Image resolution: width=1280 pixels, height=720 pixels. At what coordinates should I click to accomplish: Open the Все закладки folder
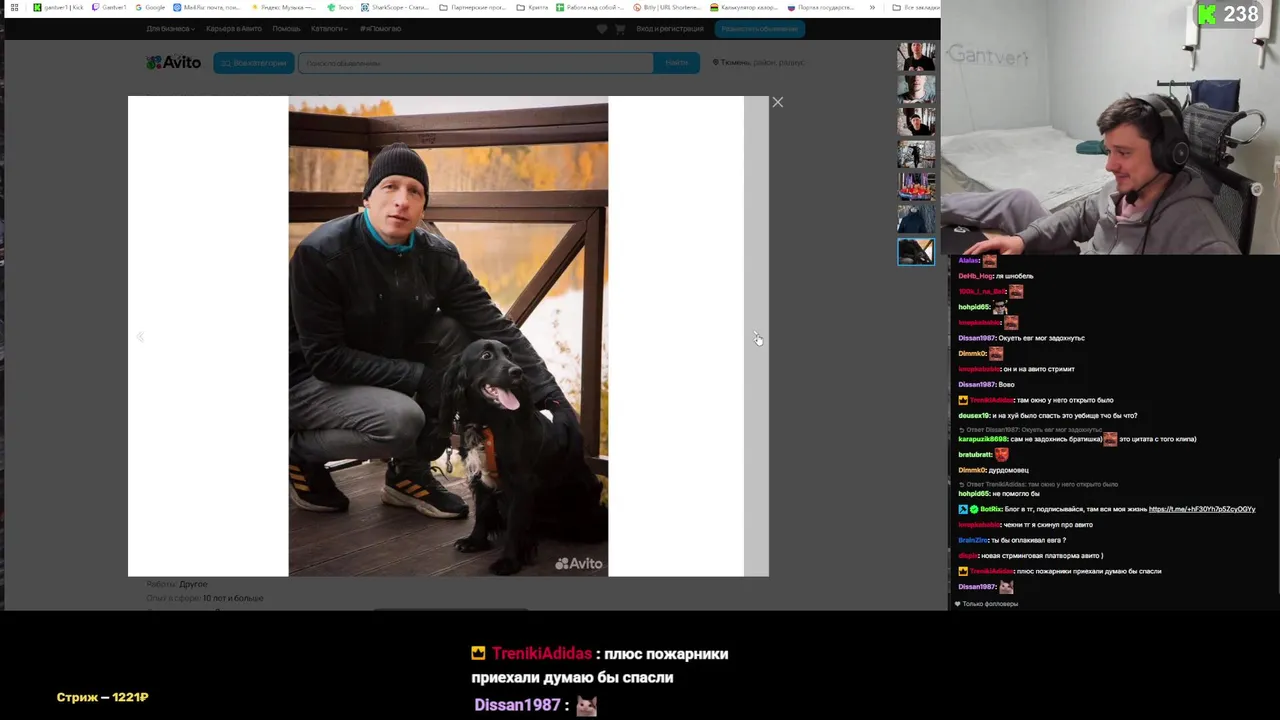coord(916,7)
